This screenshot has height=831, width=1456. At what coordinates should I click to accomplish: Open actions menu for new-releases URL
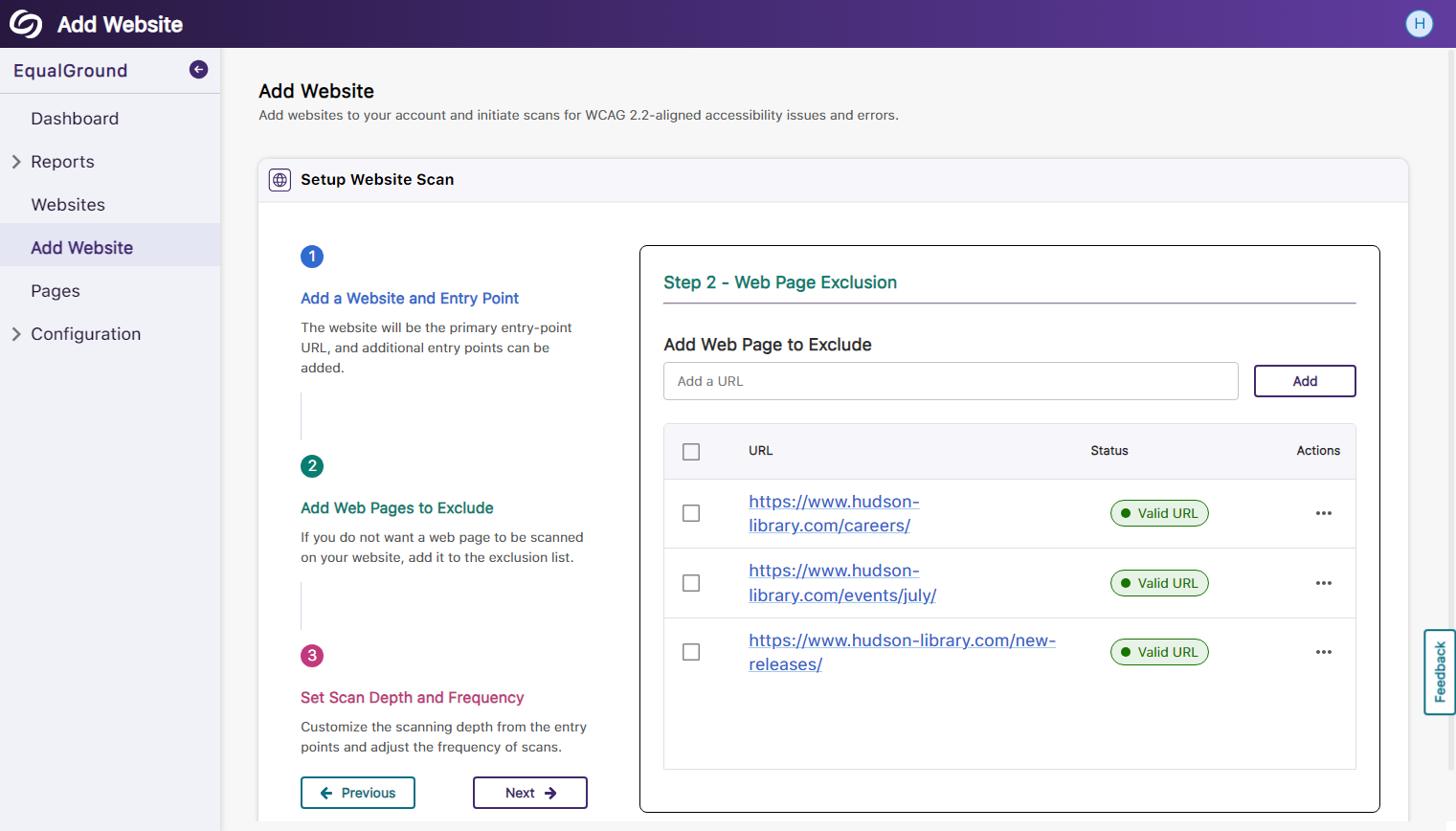[x=1323, y=652]
